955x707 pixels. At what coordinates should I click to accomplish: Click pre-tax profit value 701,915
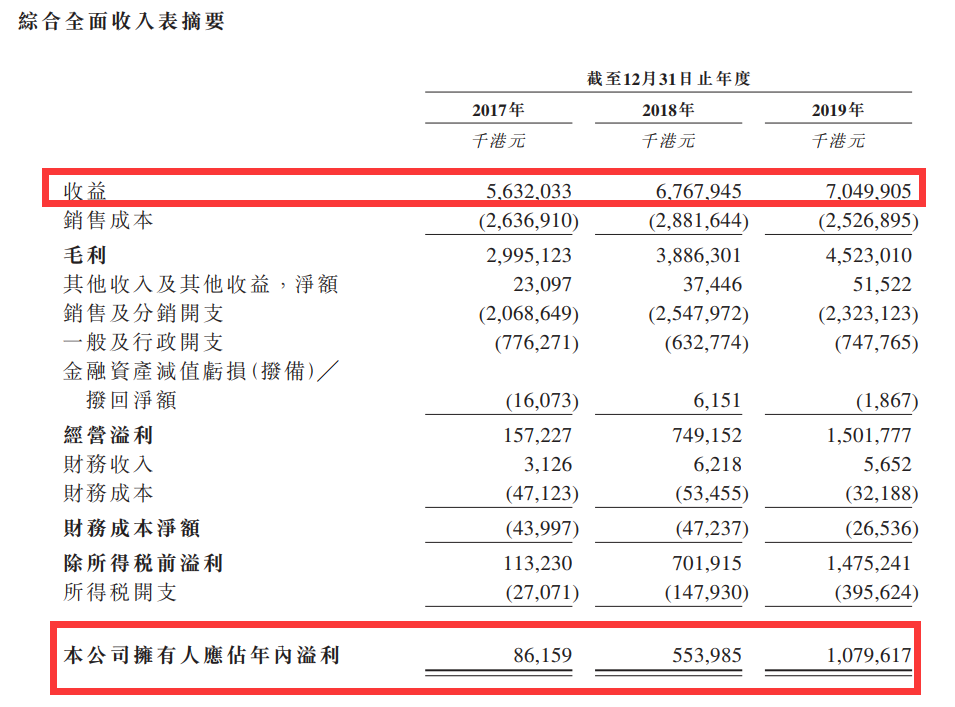tap(707, 563)
